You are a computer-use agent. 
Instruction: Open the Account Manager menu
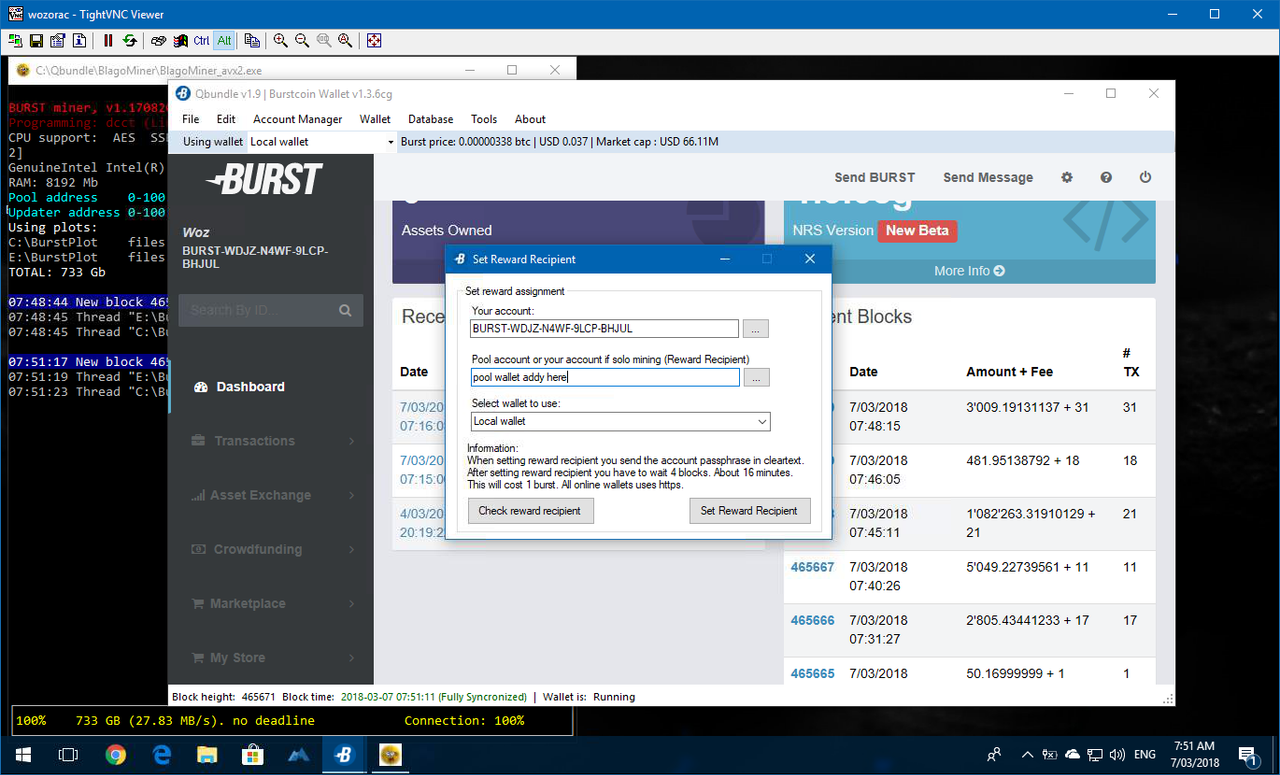click(297, 119)
